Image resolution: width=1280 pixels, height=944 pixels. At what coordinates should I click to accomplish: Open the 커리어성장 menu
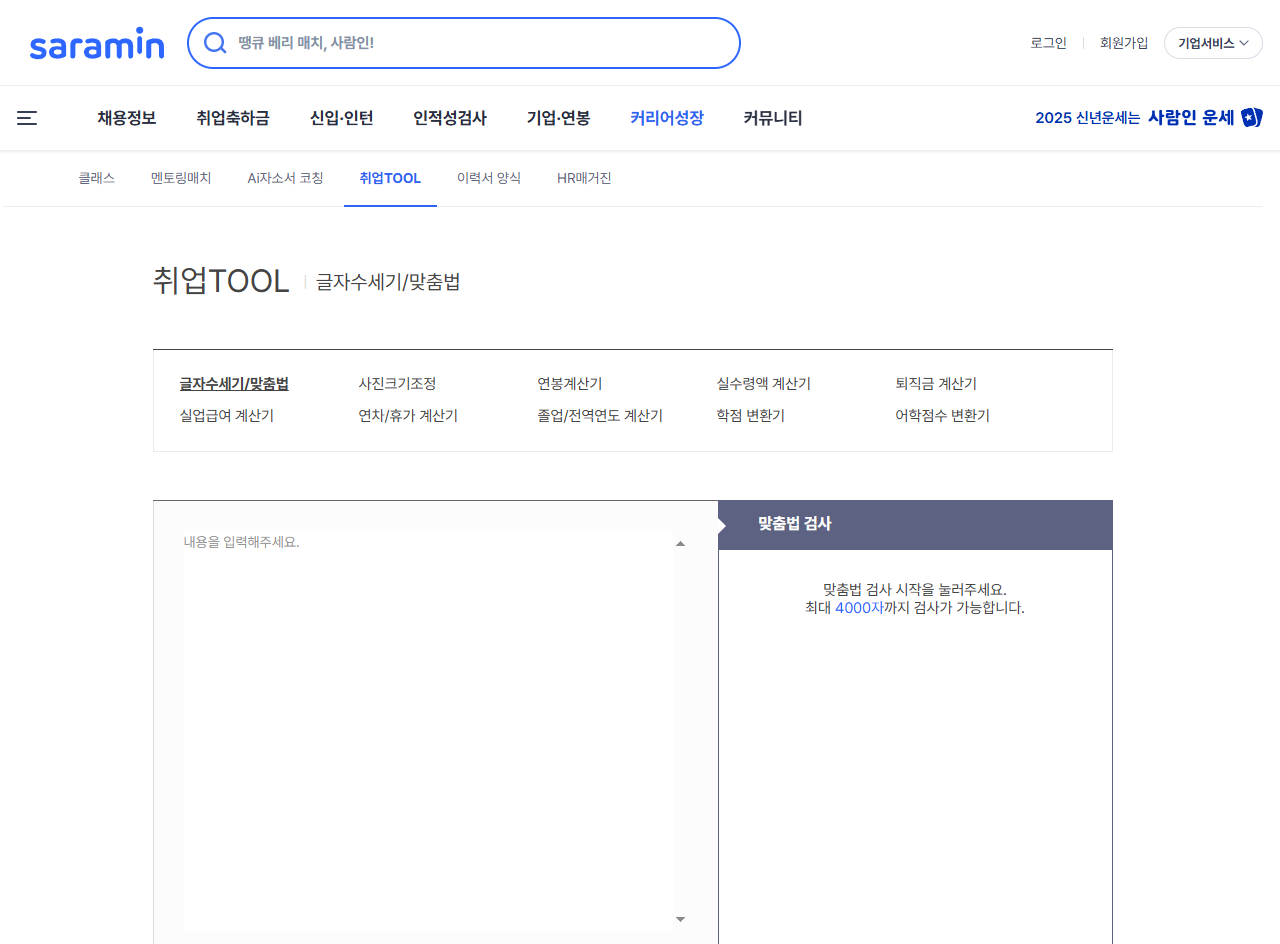666,118
